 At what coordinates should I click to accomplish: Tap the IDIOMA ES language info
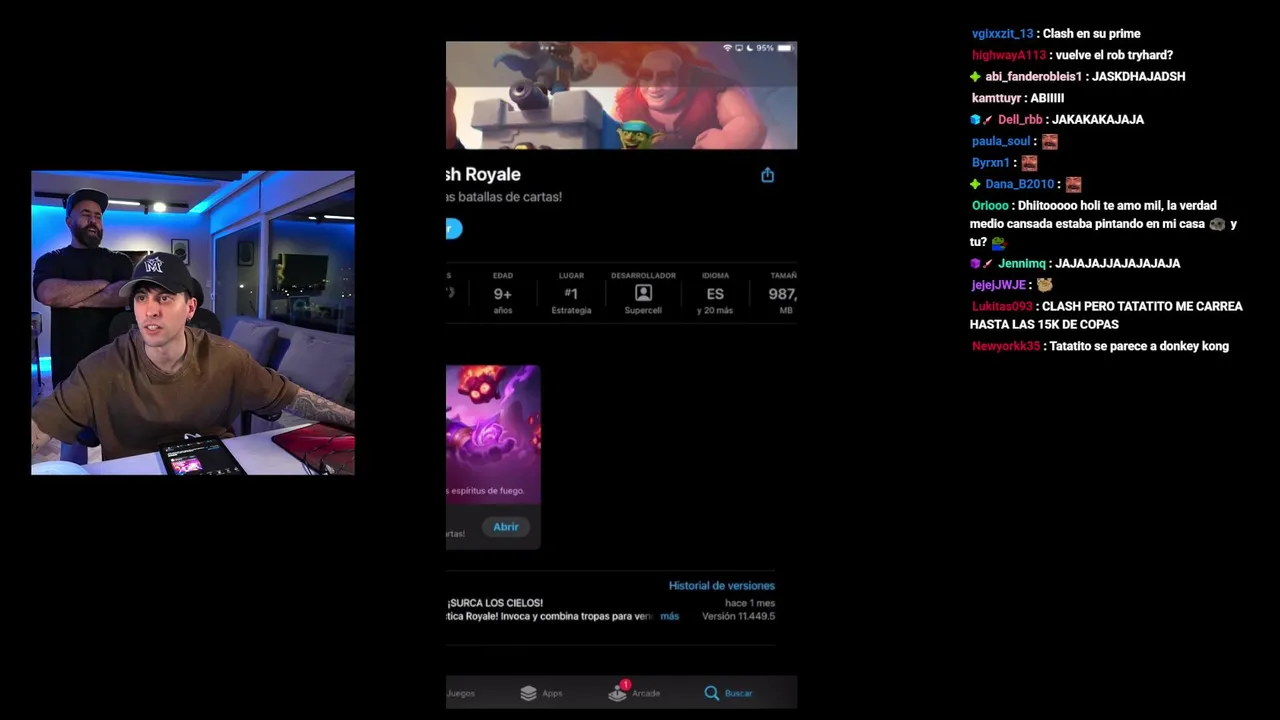[715, 293]
